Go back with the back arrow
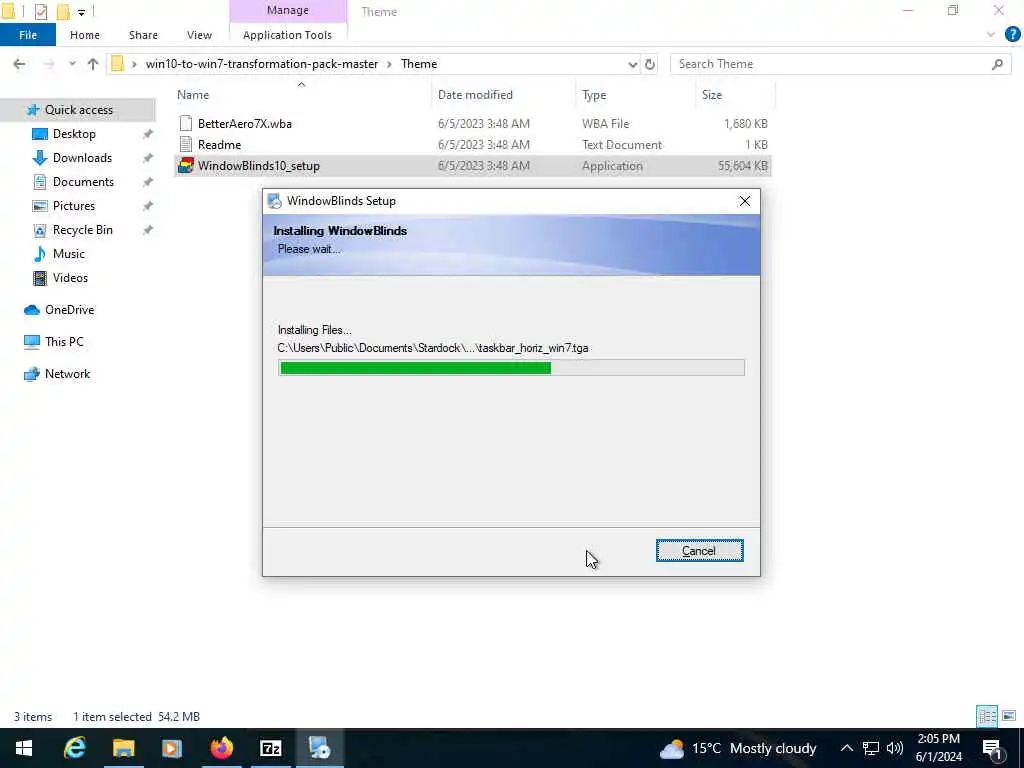This screenshot has width=1024, height=768. tap(19, 64)
